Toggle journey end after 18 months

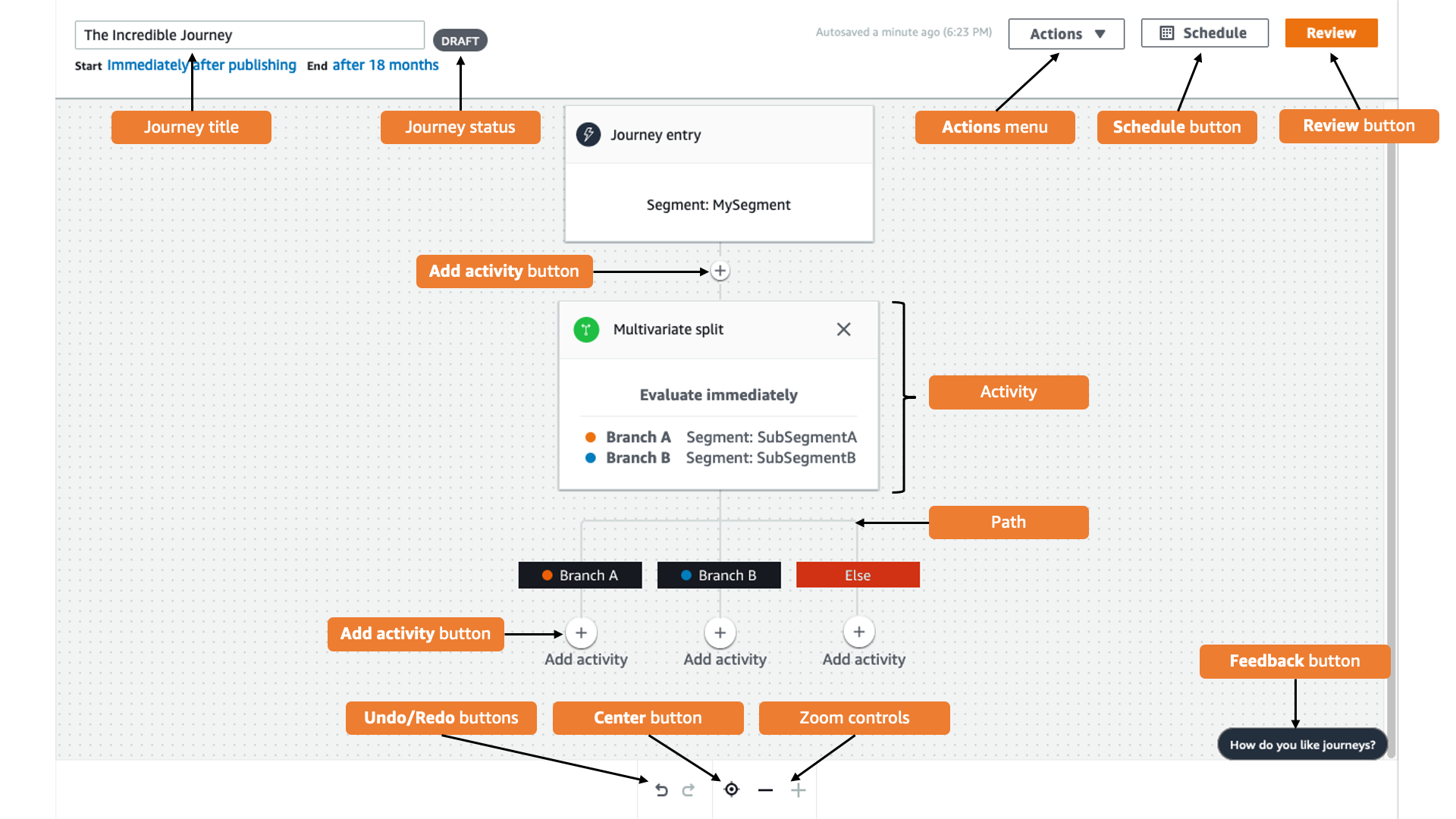point(387,65)
